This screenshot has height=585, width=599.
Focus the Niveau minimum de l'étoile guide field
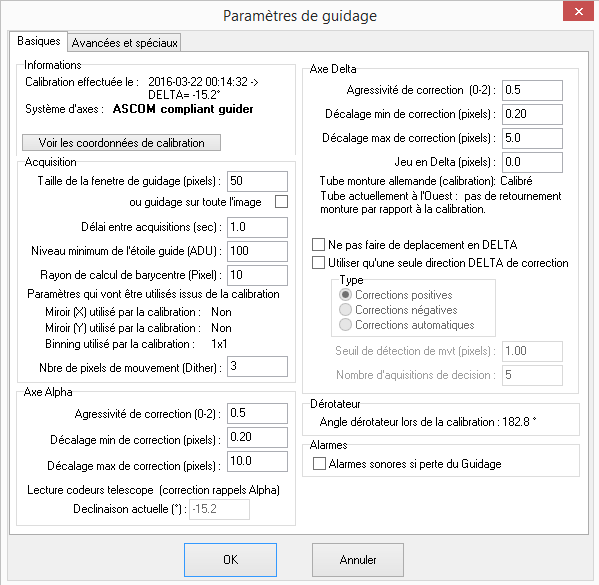tap(257, 251)
